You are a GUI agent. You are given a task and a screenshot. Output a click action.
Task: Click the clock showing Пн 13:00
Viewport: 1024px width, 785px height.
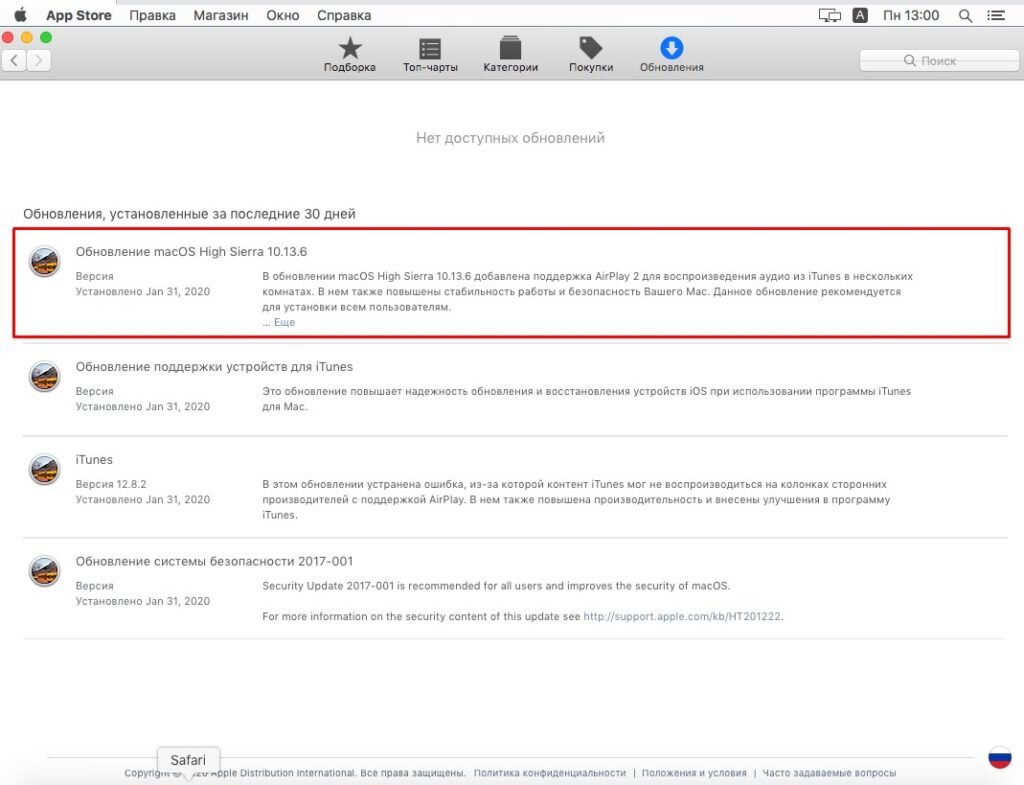point(911,15)
